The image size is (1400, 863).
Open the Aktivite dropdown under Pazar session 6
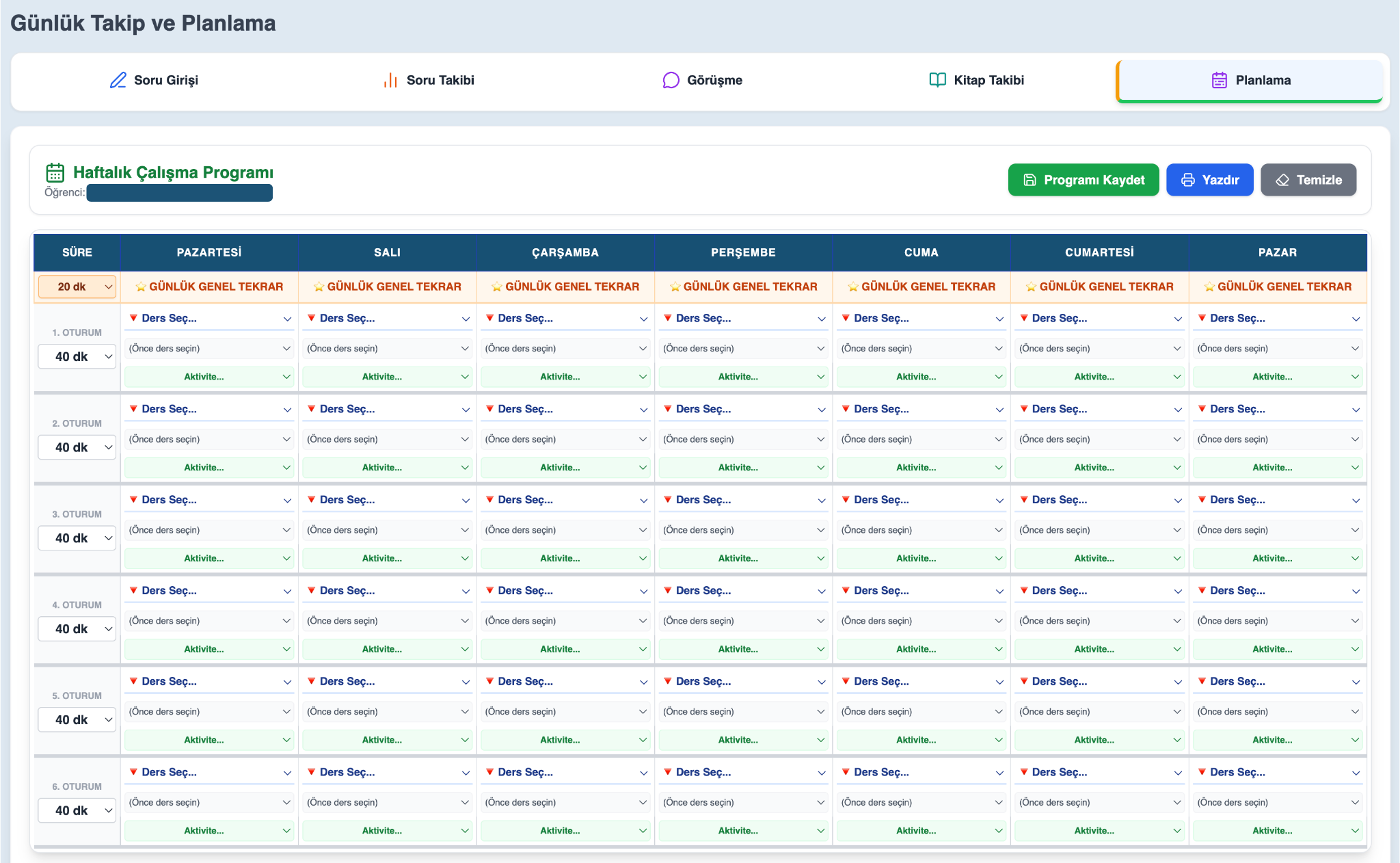coord(1278,830)
